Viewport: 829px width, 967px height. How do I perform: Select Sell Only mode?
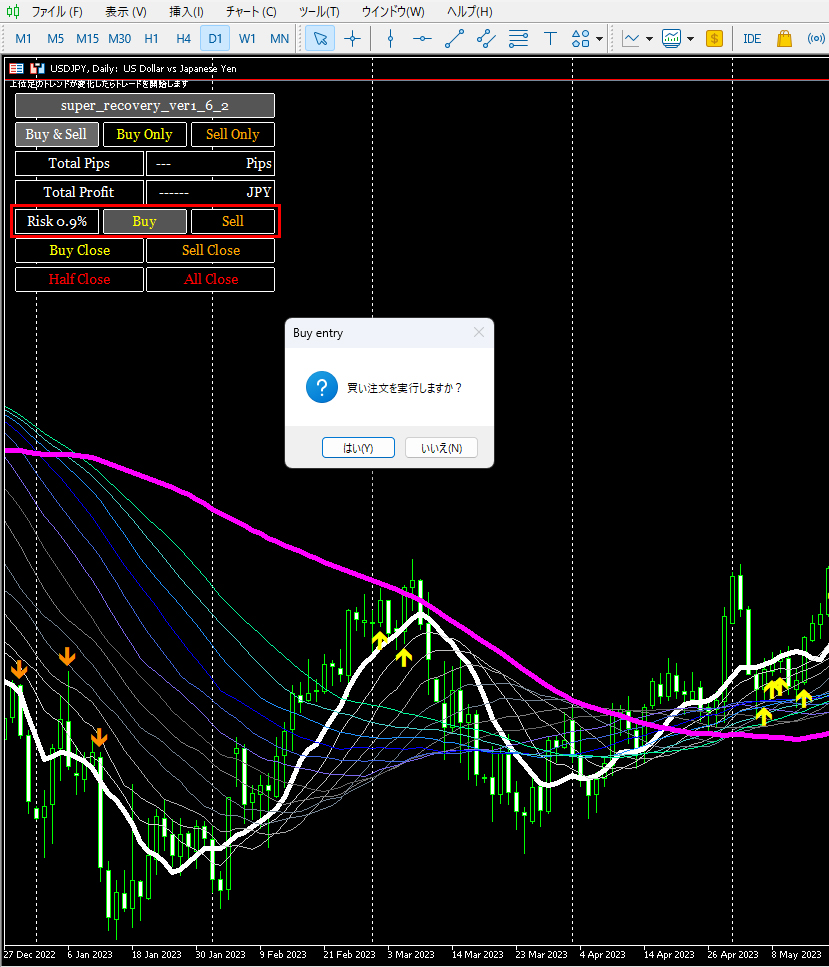click(233, 134)
